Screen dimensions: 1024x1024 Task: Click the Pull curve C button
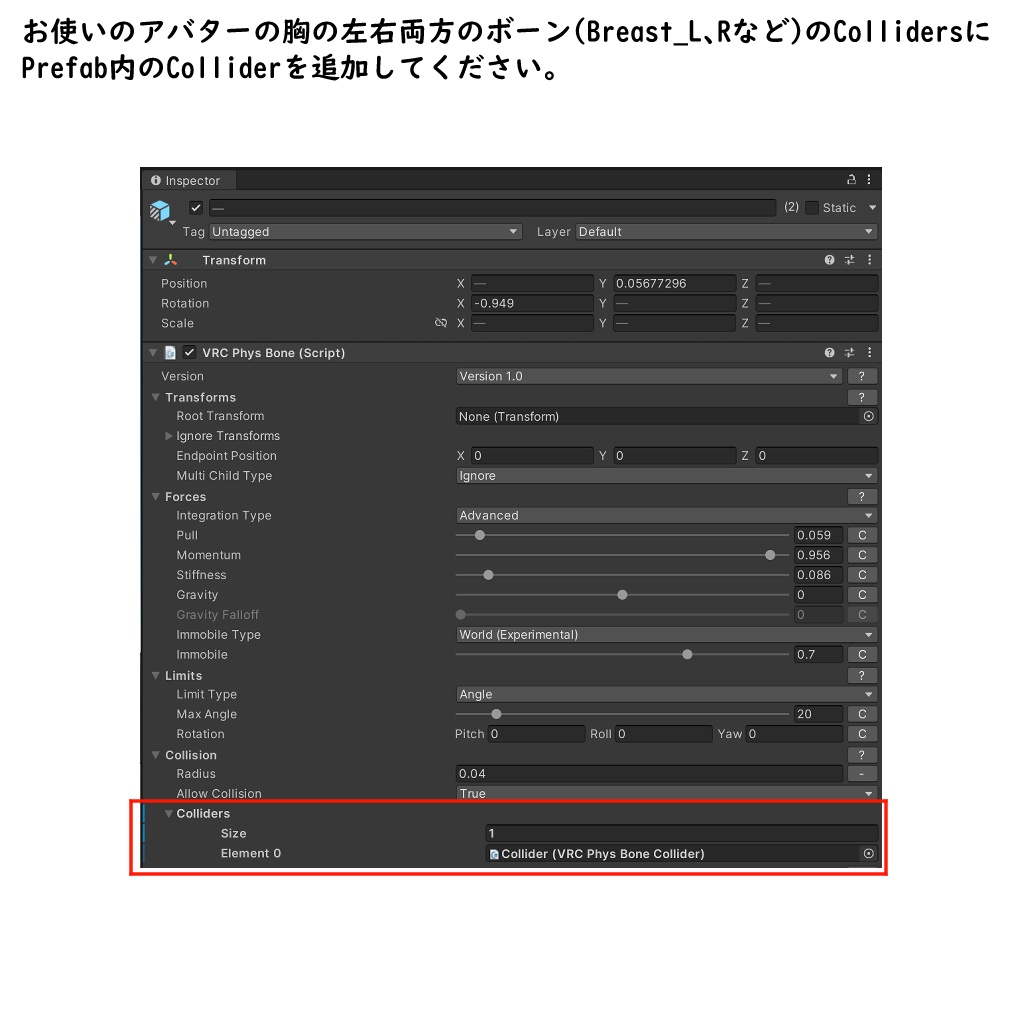pos(862,535)
